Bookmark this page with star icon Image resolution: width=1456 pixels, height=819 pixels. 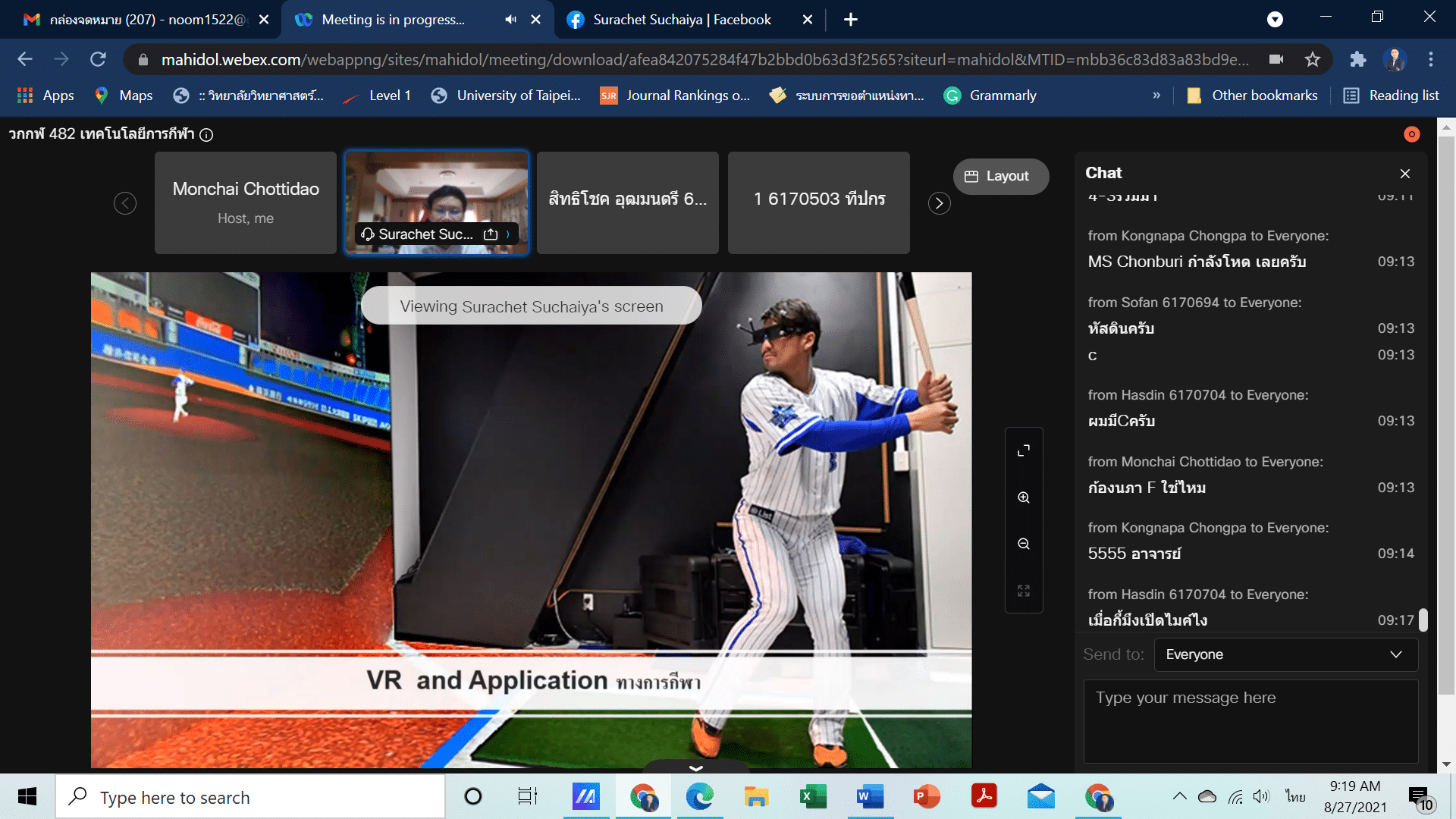pos(1313,59)
